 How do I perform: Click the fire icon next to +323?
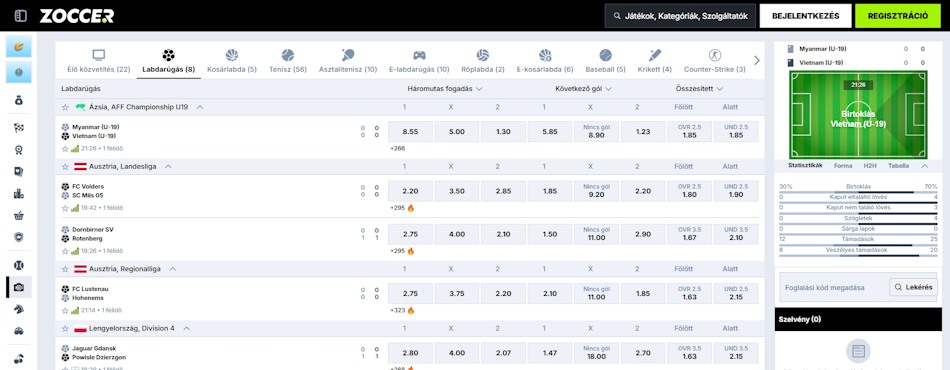coord(411,311)
